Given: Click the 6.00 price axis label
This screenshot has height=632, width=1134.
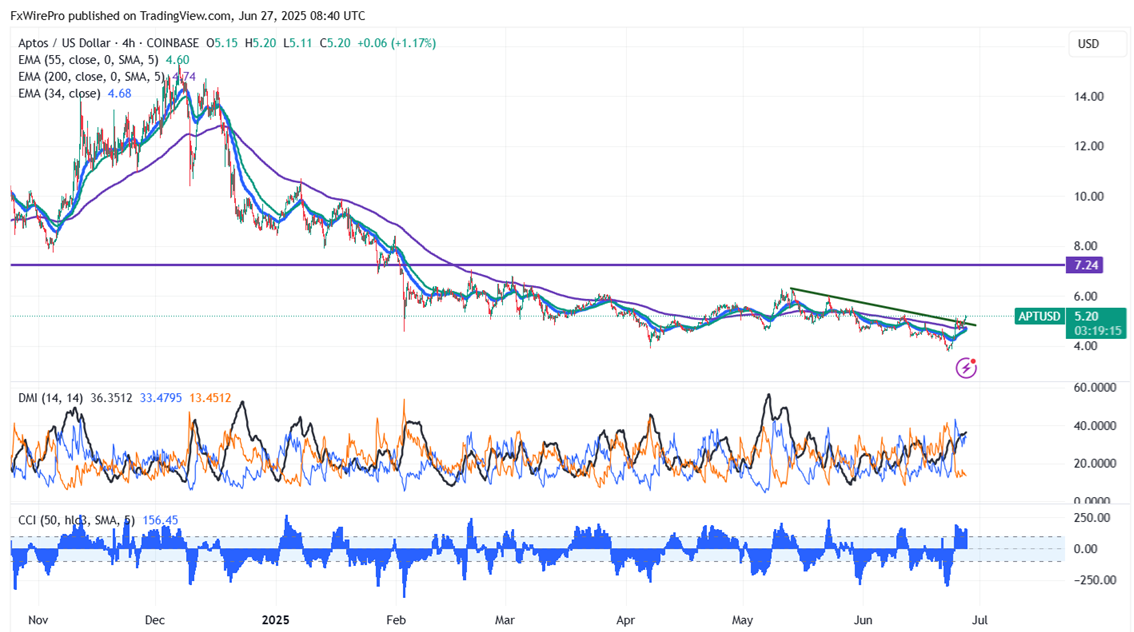Looking at the screenshot, I should [1086, 296].
